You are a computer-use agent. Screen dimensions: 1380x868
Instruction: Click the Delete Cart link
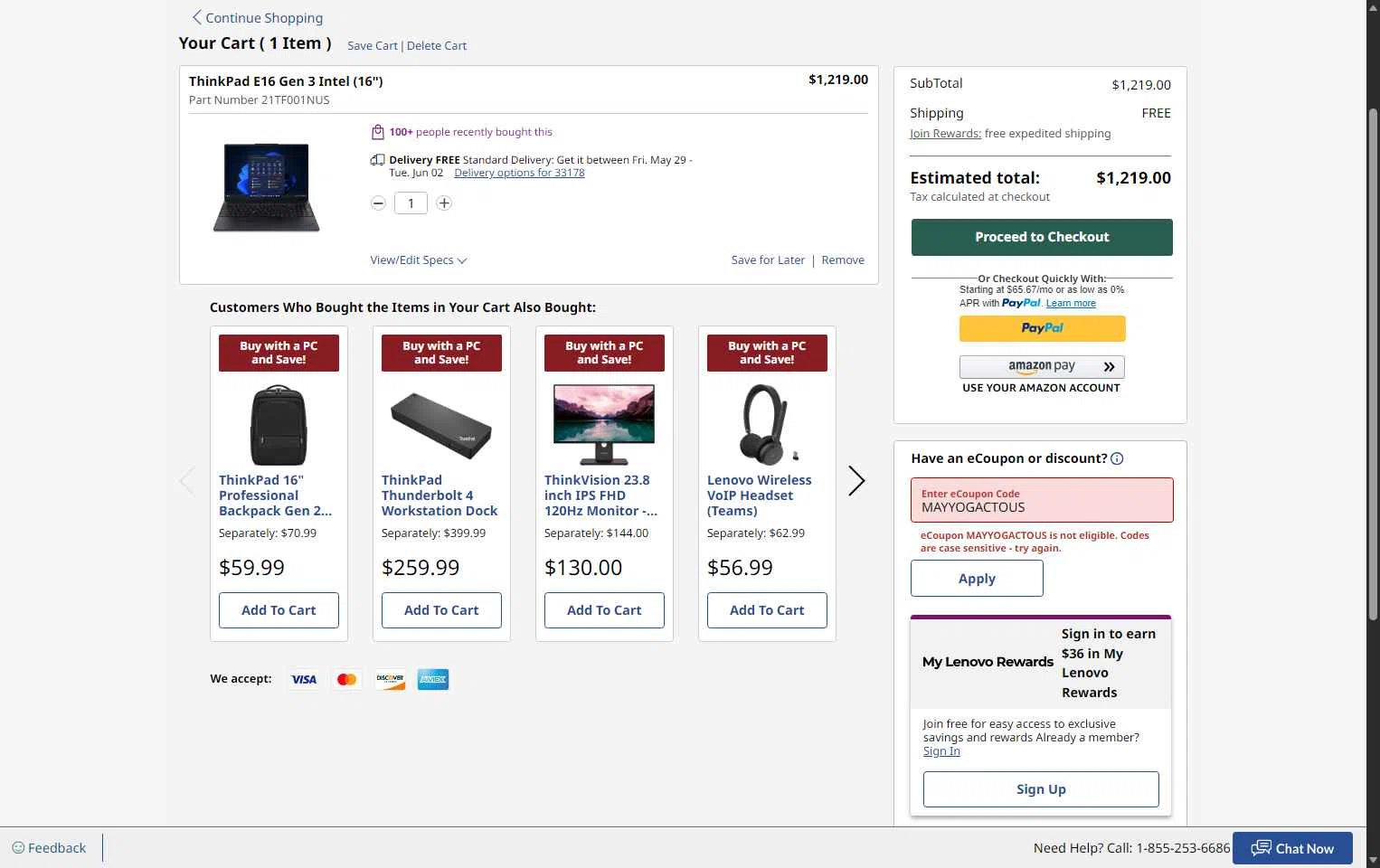point(437,46)
